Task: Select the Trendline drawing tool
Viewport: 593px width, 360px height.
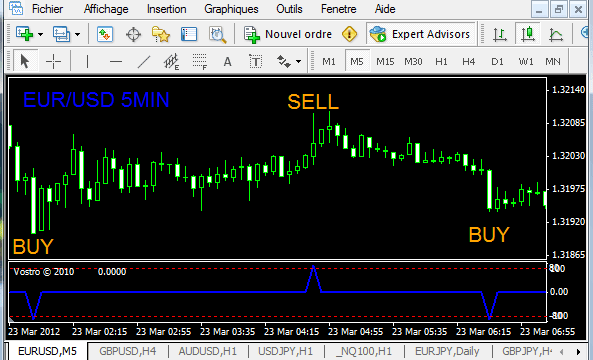Action: (144, 61)
